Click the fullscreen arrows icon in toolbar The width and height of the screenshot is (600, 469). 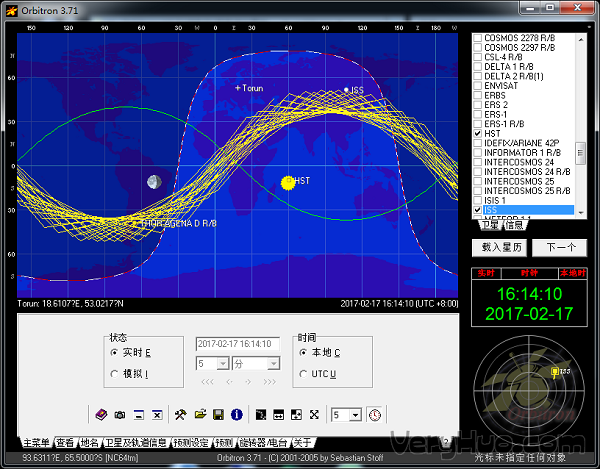point(314,414)
